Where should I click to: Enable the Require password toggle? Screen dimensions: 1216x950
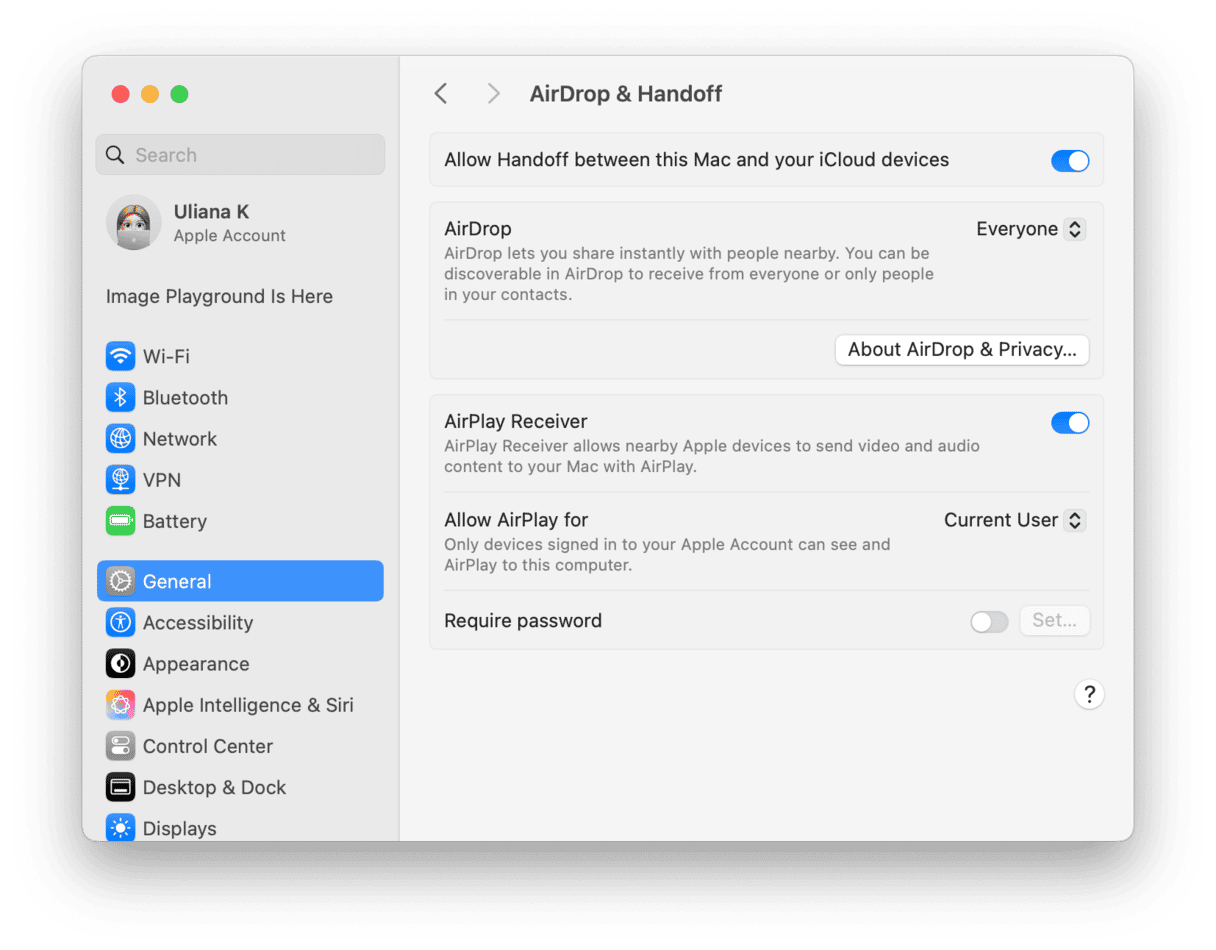989,622
